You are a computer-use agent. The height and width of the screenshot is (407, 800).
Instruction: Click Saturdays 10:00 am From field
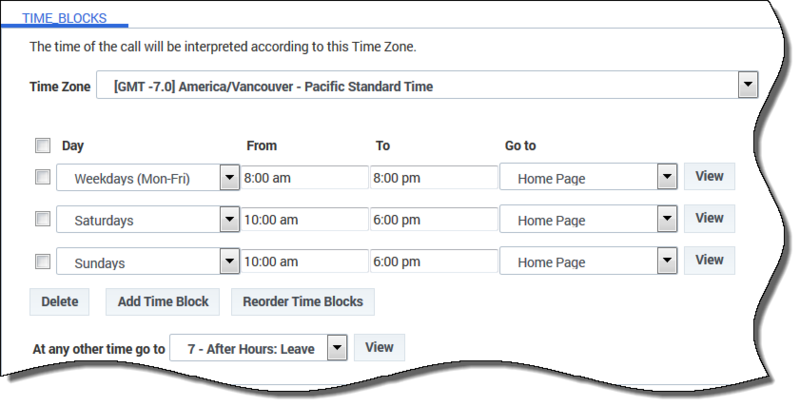pyautogui.click(x=305, y=219)
